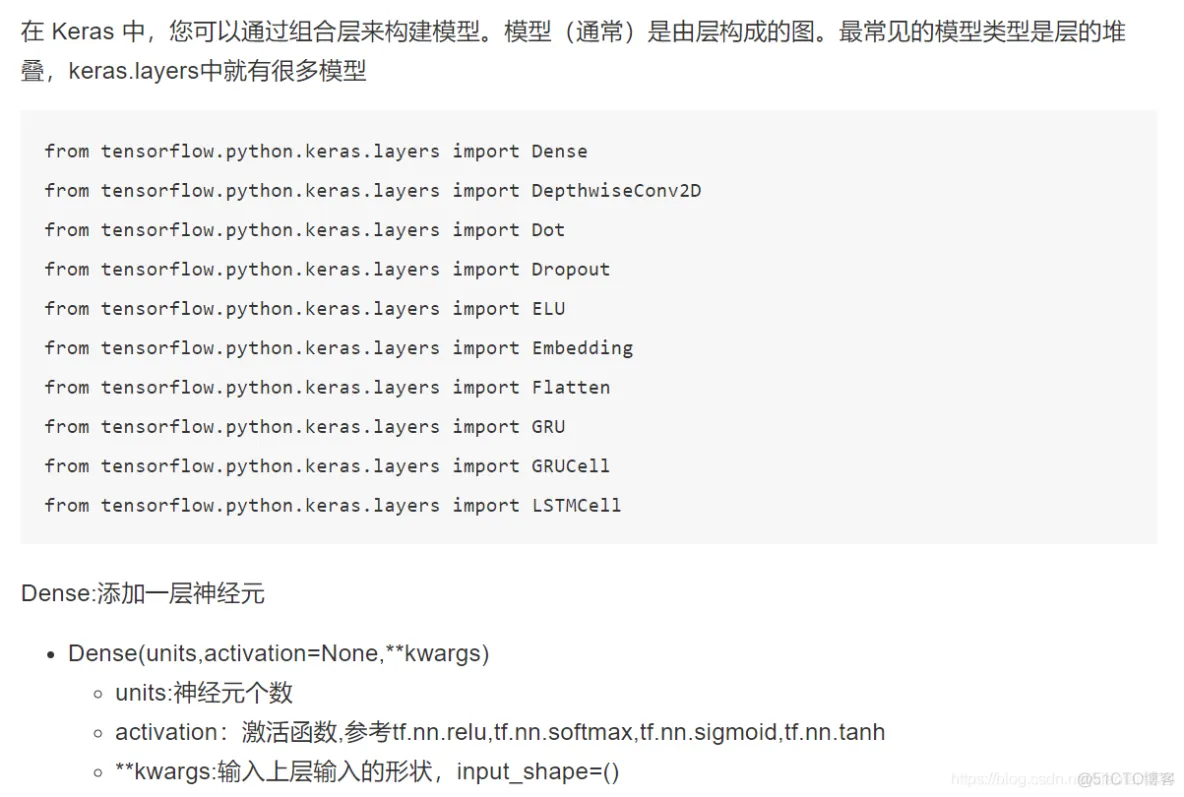
Task: Click the blog.csdn watermark URL
Action: pyautogui.click(x=1012, y=779)
